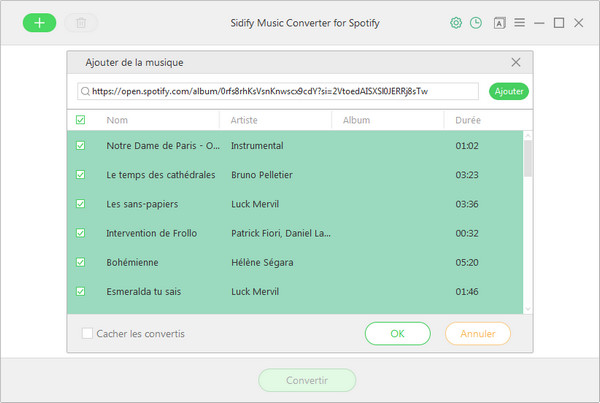The image size is (600, 403).
Task: Open the hamburger menu icon
Action: click(x=519, y=22)
